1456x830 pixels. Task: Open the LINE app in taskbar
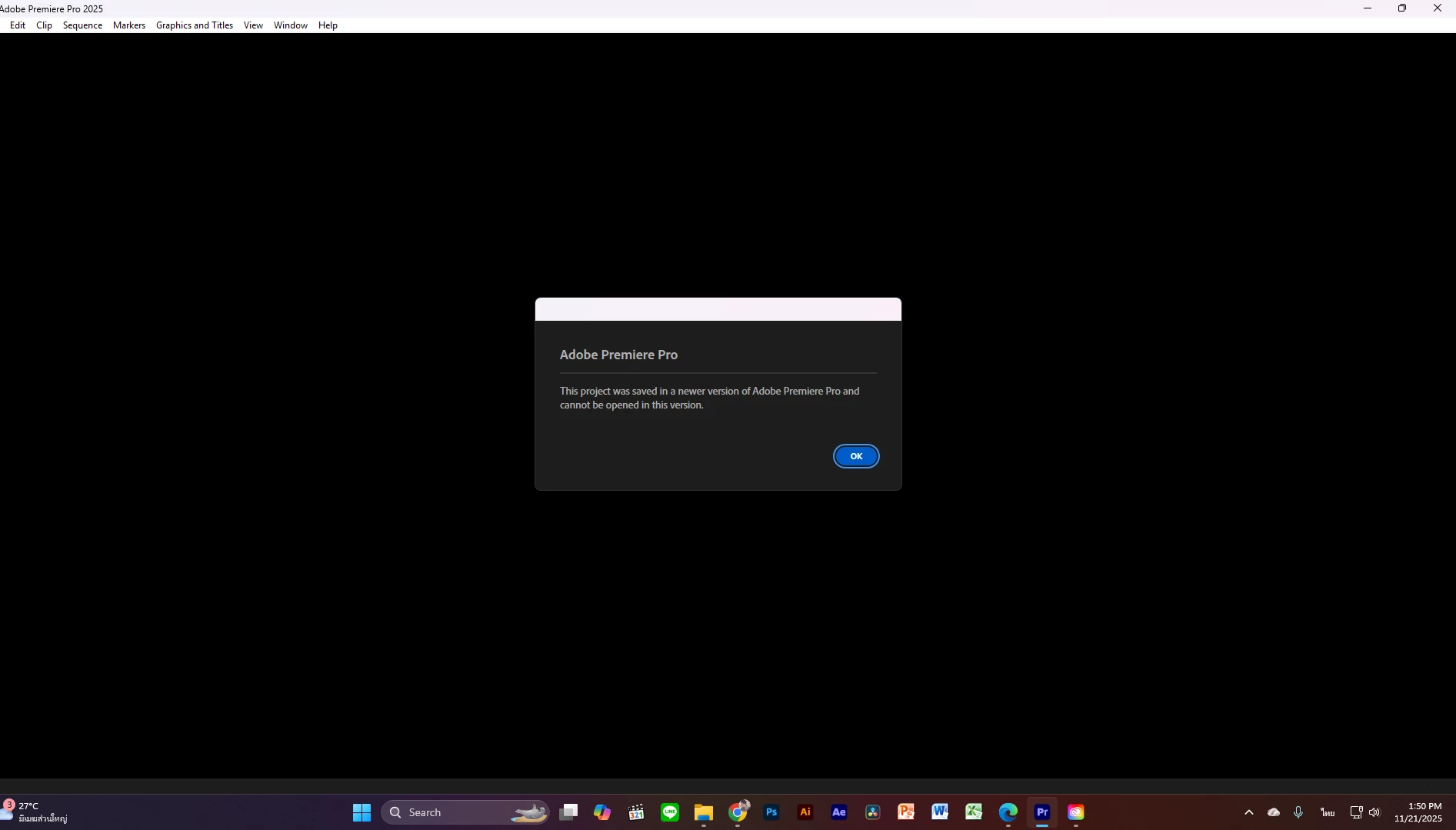(670, 812)
